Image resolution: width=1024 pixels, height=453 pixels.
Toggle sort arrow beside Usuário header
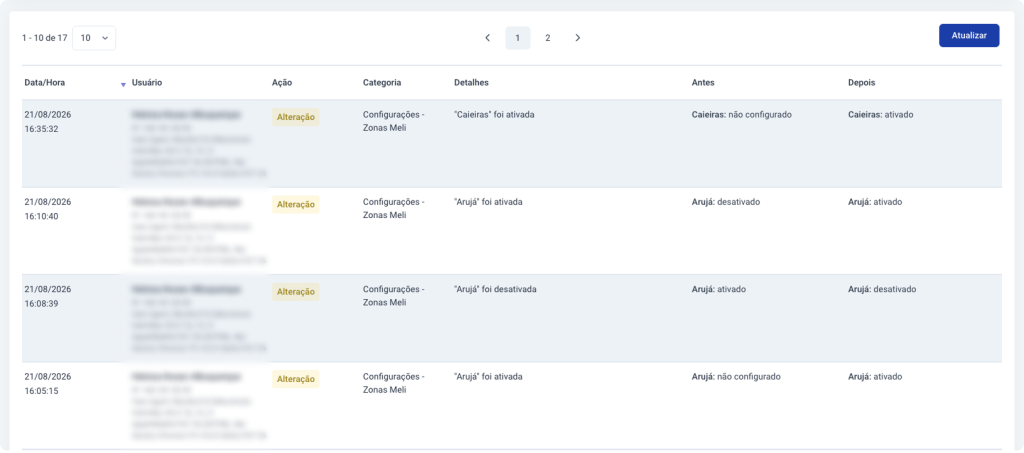coord(123,85)
